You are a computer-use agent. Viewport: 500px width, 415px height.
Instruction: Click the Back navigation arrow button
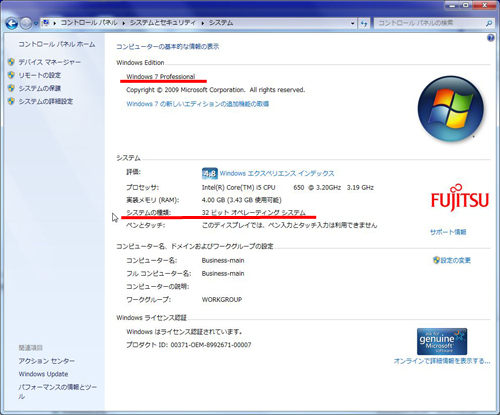coord(12,23)
